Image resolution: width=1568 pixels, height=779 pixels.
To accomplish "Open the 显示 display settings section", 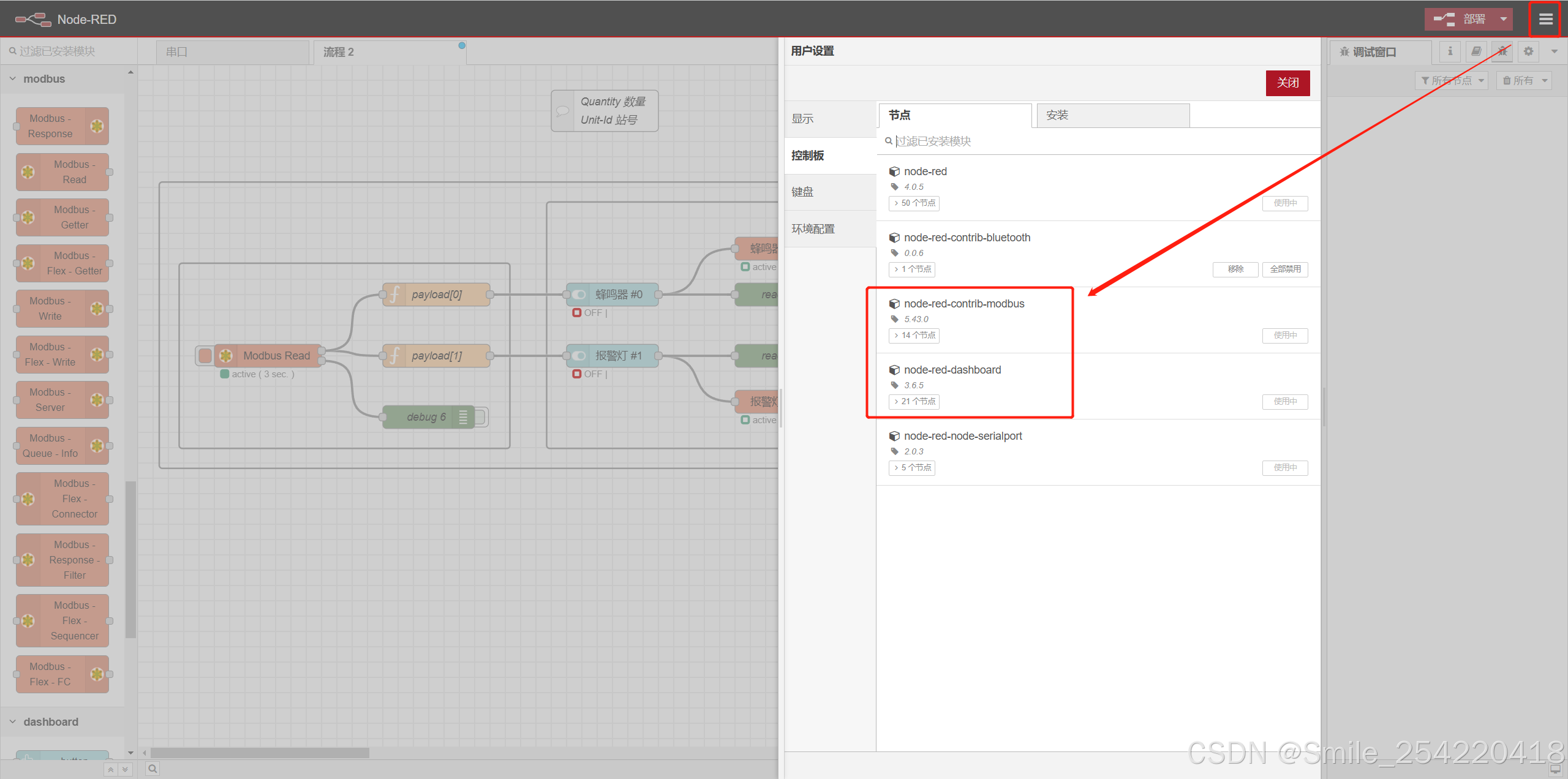I will [831, 119].
